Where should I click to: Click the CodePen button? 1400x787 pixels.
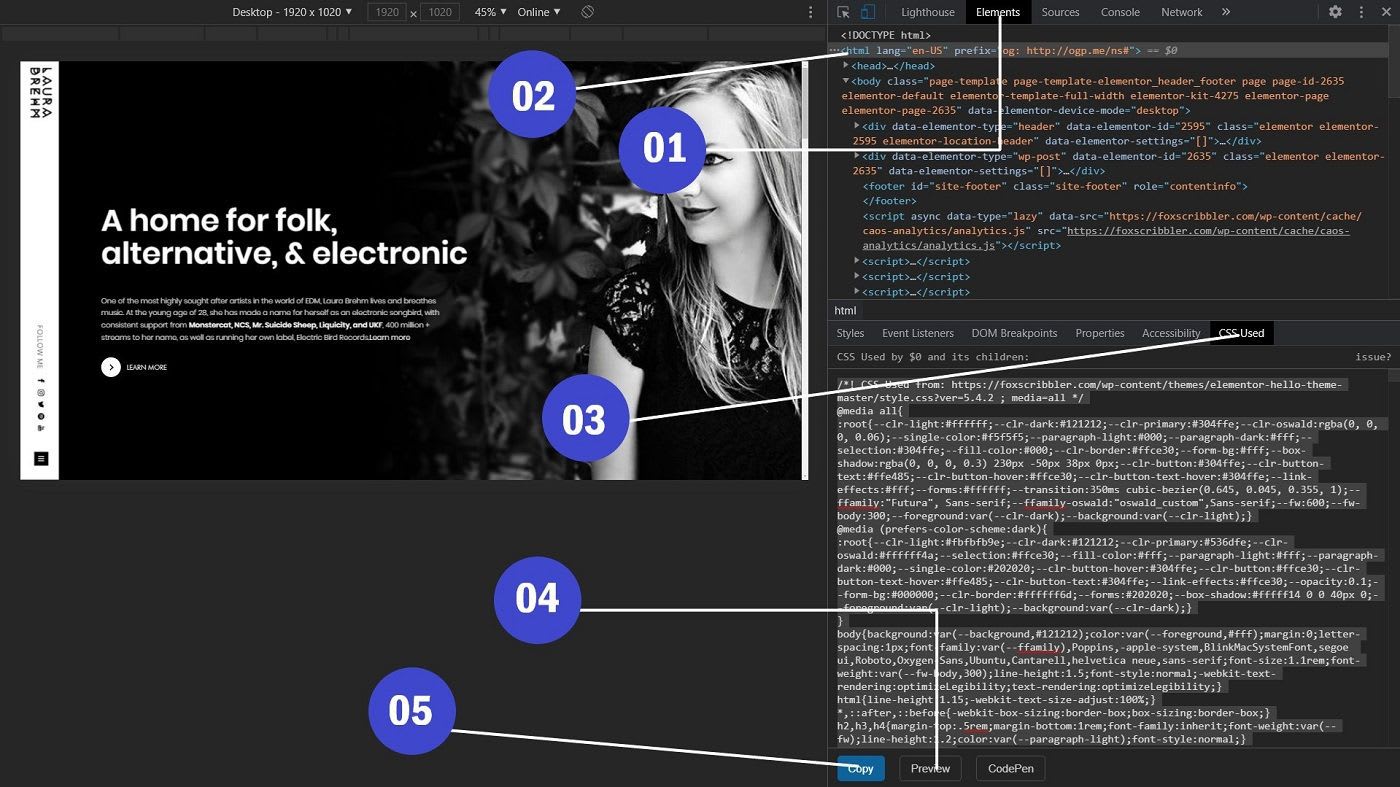(x=1010, y=768)
